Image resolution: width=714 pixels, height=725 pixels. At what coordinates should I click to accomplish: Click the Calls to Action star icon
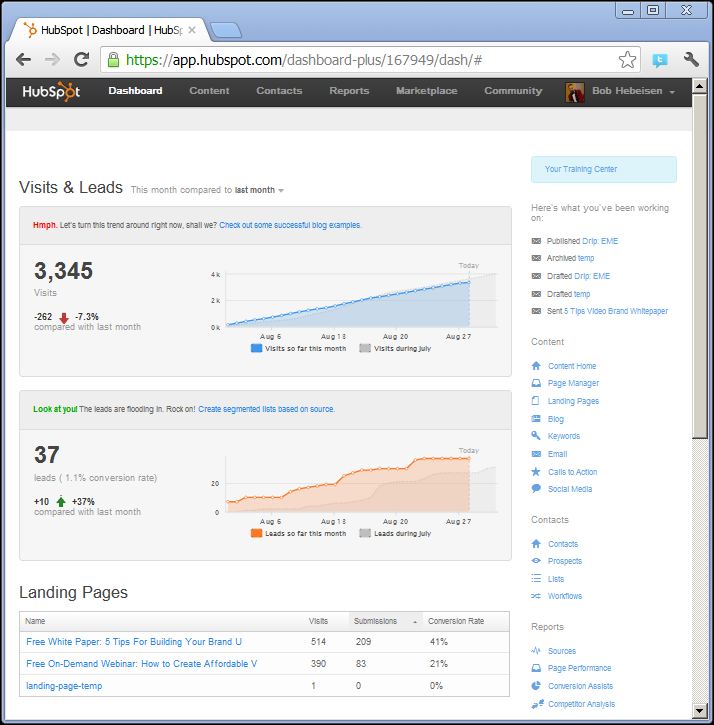coord(537,471)
